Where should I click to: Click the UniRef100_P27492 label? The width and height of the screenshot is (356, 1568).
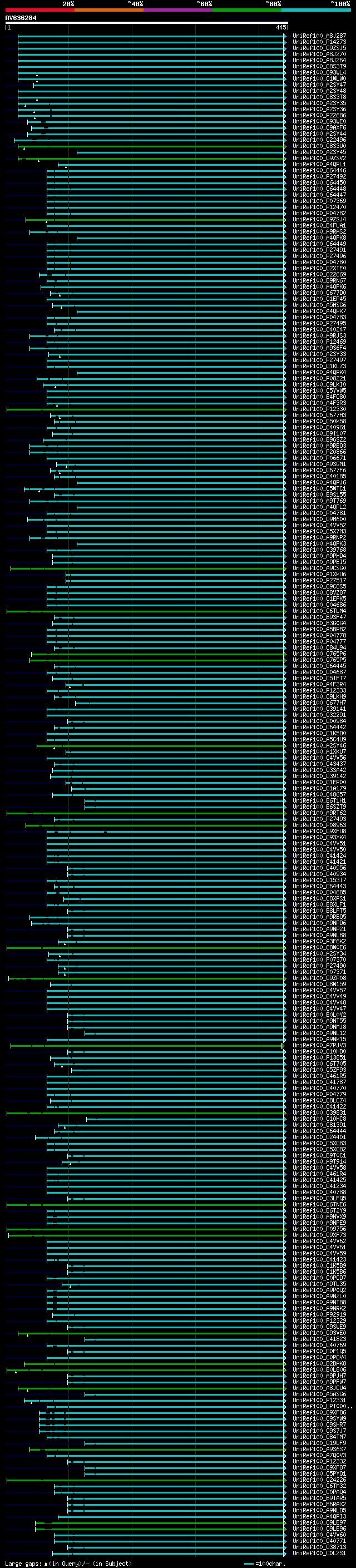(x=319, y=176)
